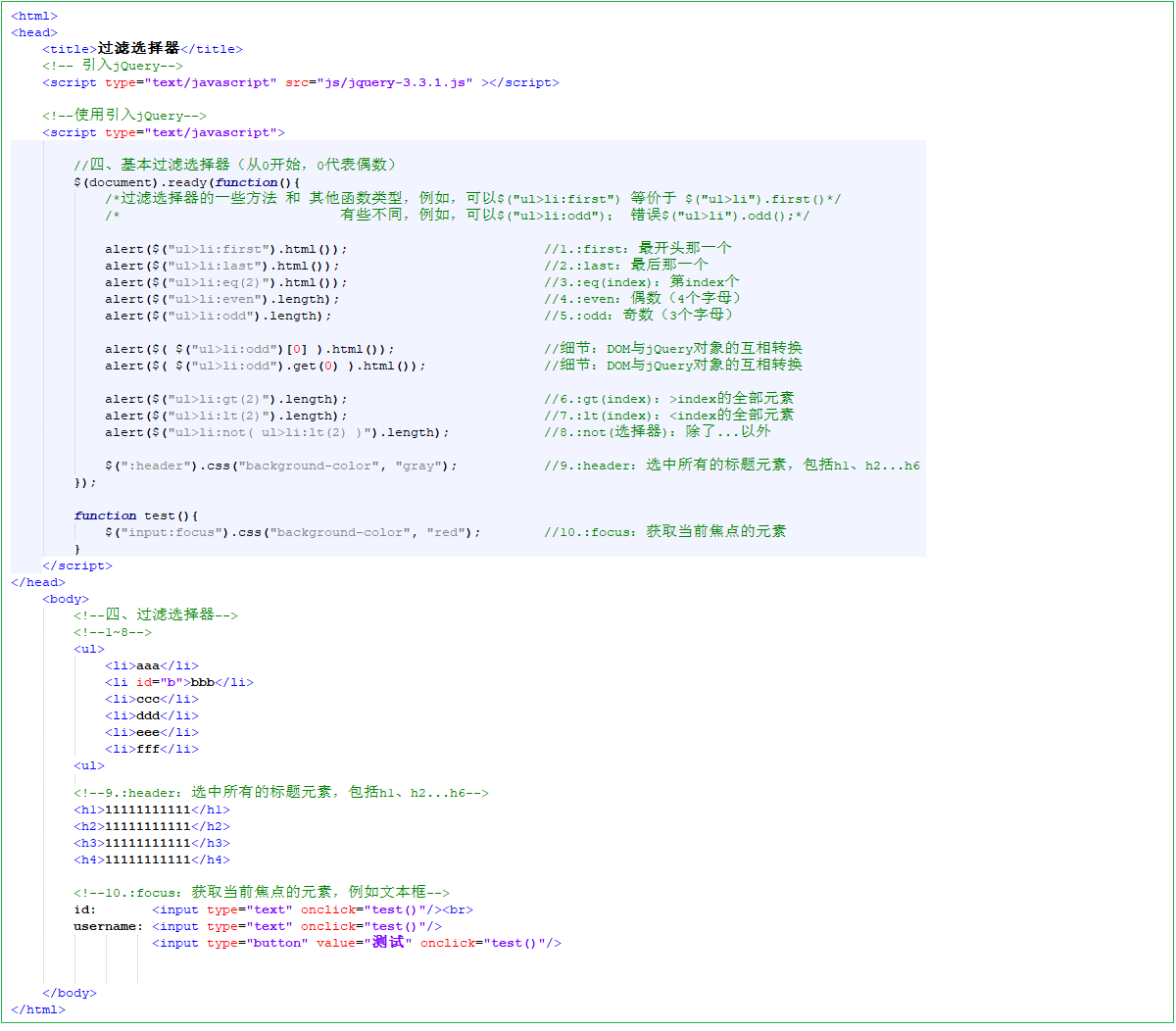Click the alert line with the :not selector

pyautogui.click(x=276, y=432)
